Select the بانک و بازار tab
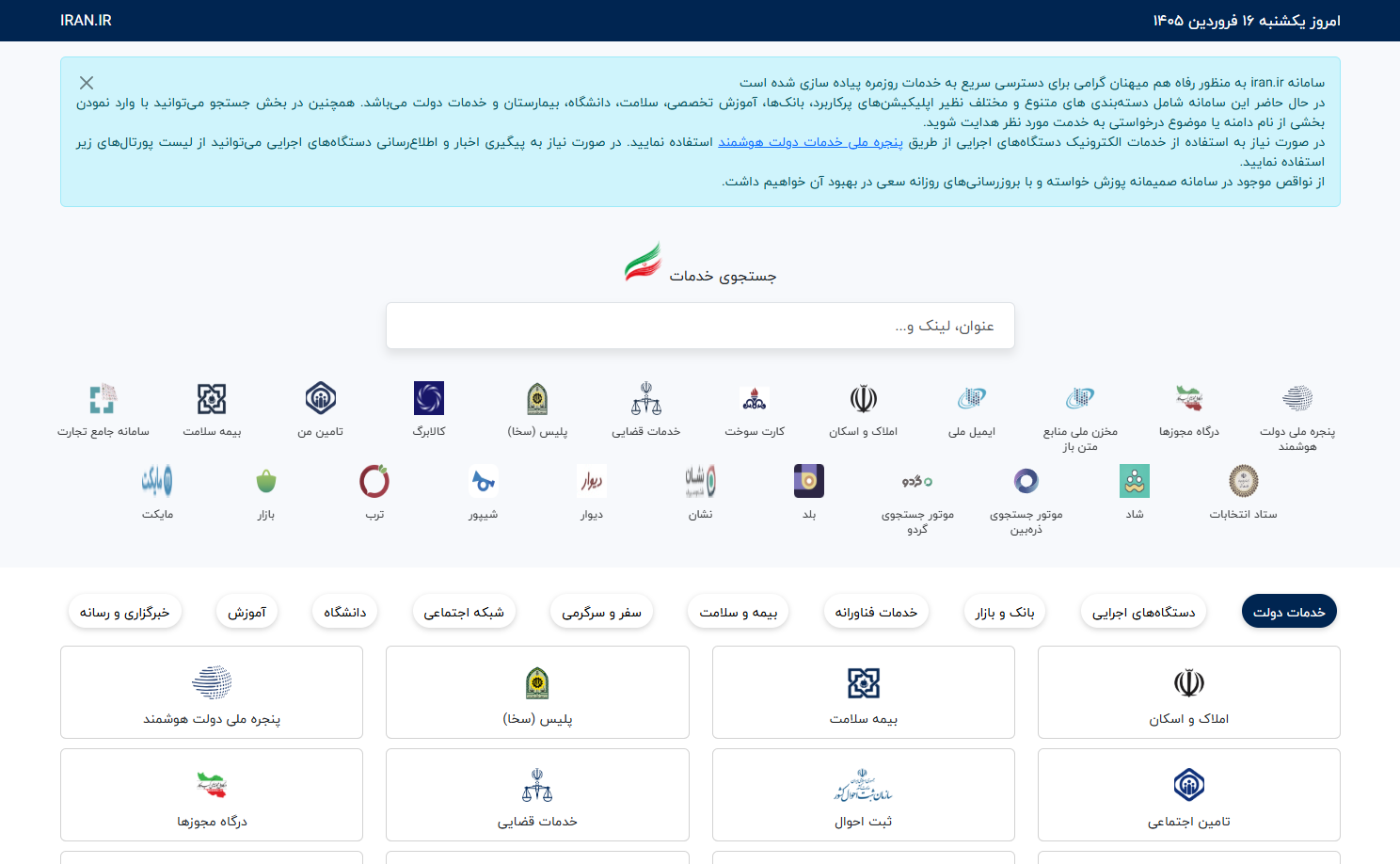The height and width of the screenshot is (864, 1400). (1005, 612)
